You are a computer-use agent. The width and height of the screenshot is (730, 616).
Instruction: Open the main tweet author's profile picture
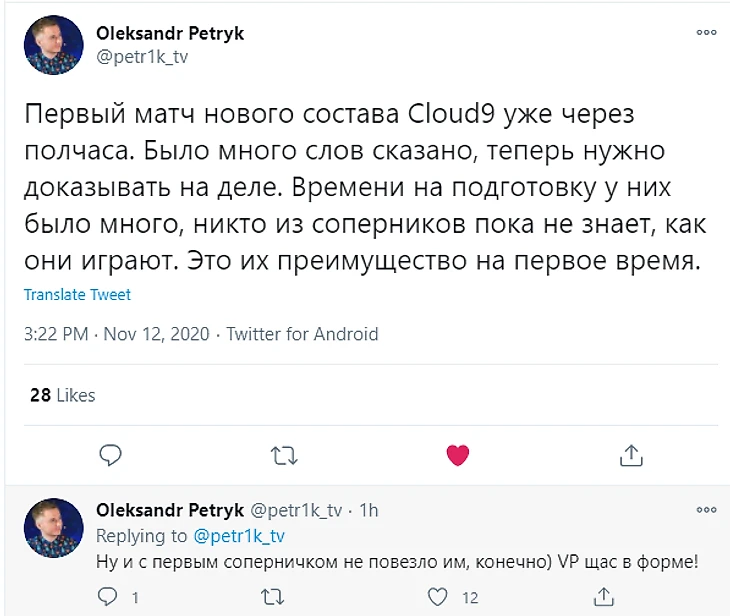click(53, 48)
